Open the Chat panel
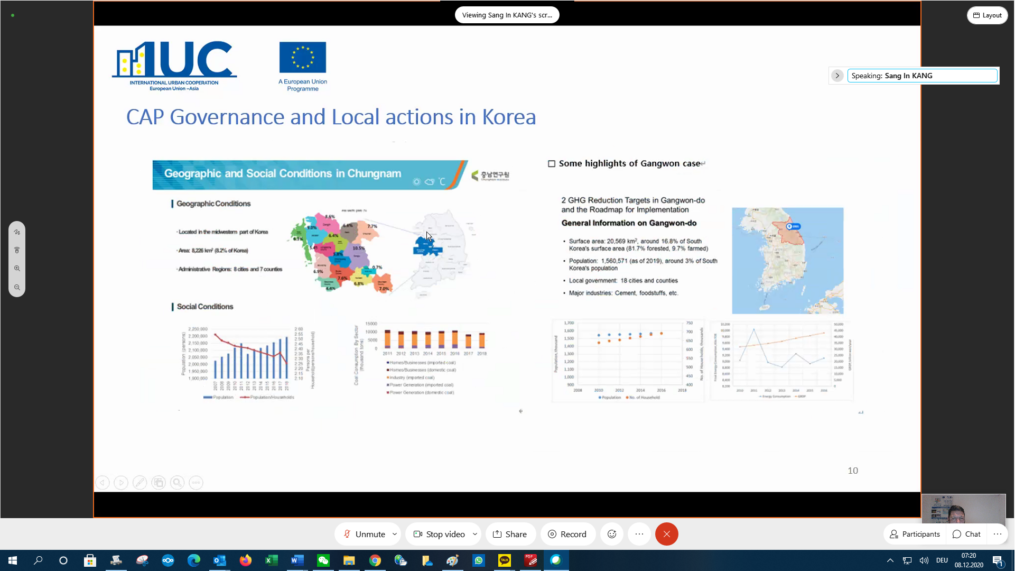1024x571 pixels. [x=966, y=534]
